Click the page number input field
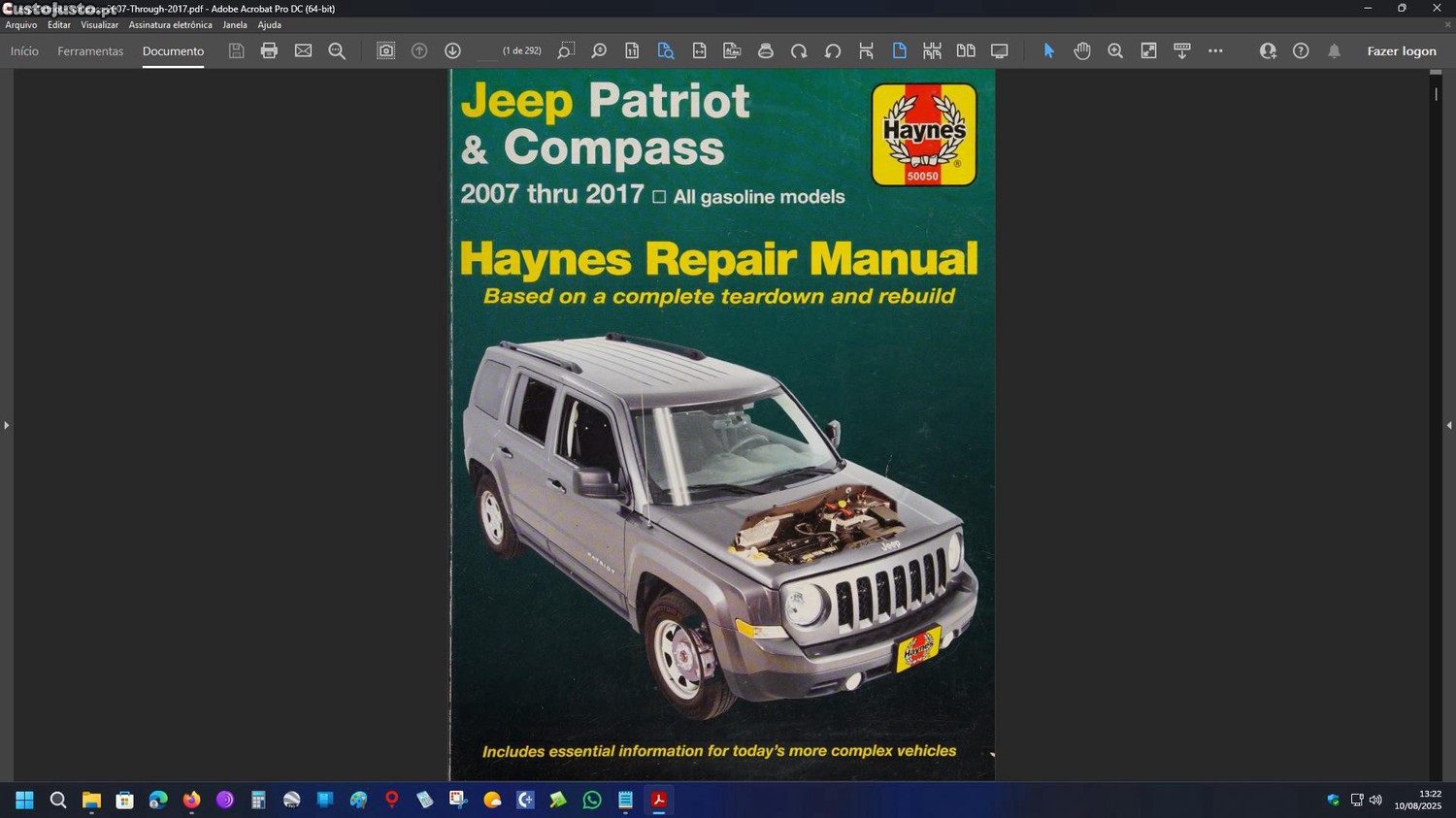Screen dimensions: 1456x818 pos(488,51)
